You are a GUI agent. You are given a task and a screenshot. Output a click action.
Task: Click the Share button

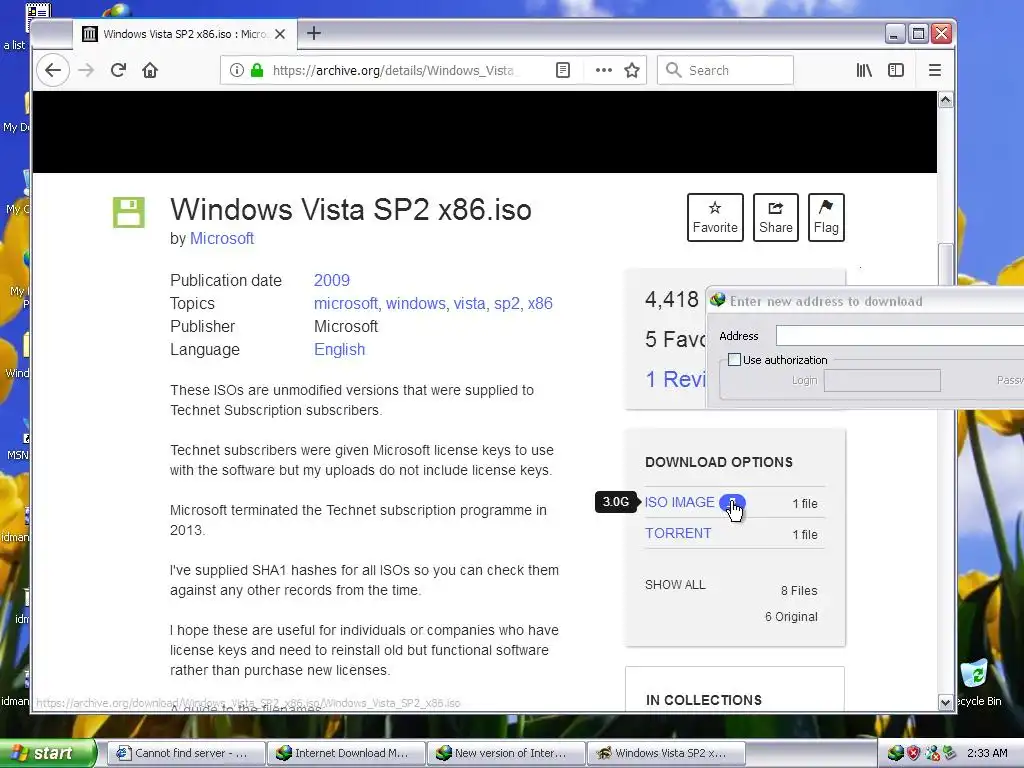776,217
